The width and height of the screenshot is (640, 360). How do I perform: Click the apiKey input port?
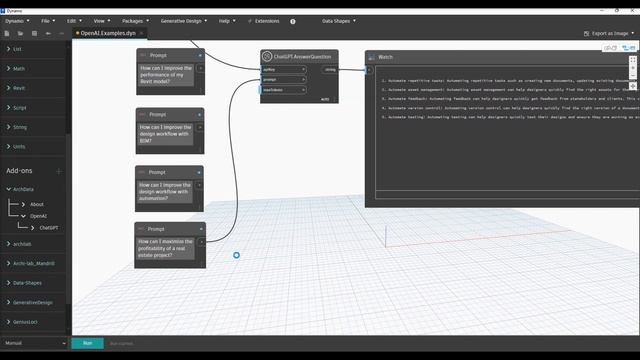[283, 69]
